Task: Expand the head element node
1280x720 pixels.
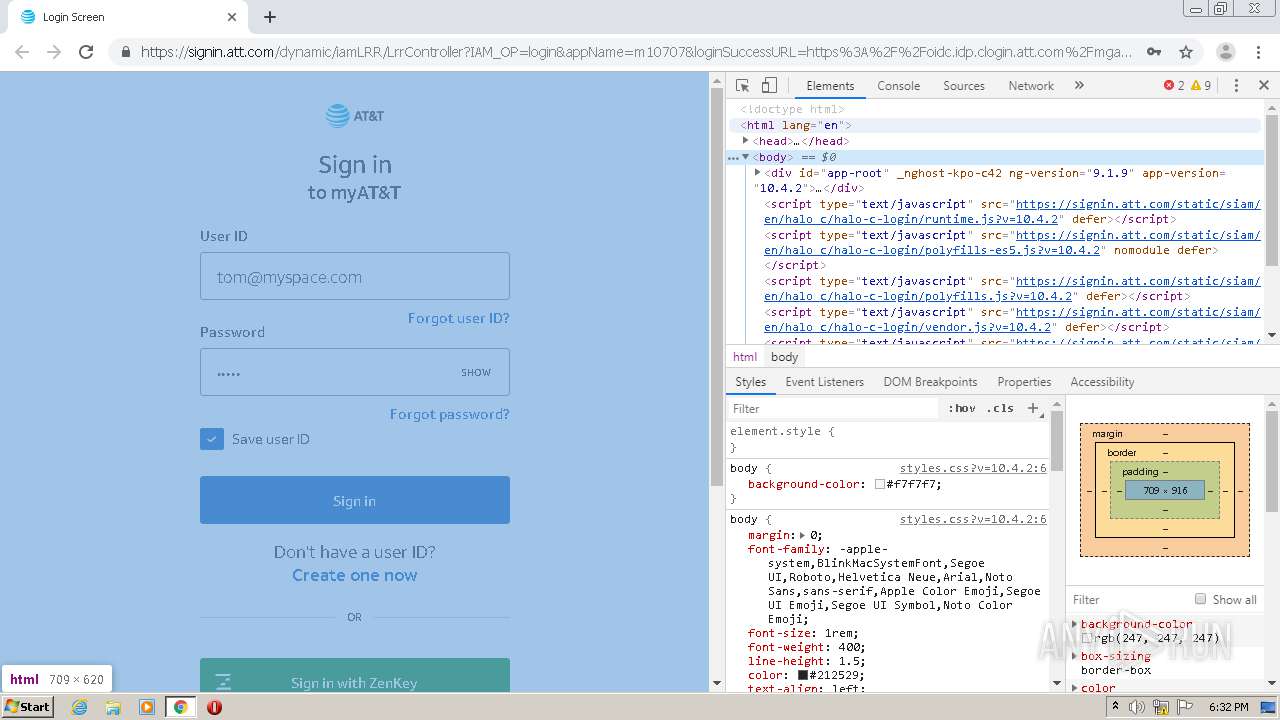Action: click(746, 141)
